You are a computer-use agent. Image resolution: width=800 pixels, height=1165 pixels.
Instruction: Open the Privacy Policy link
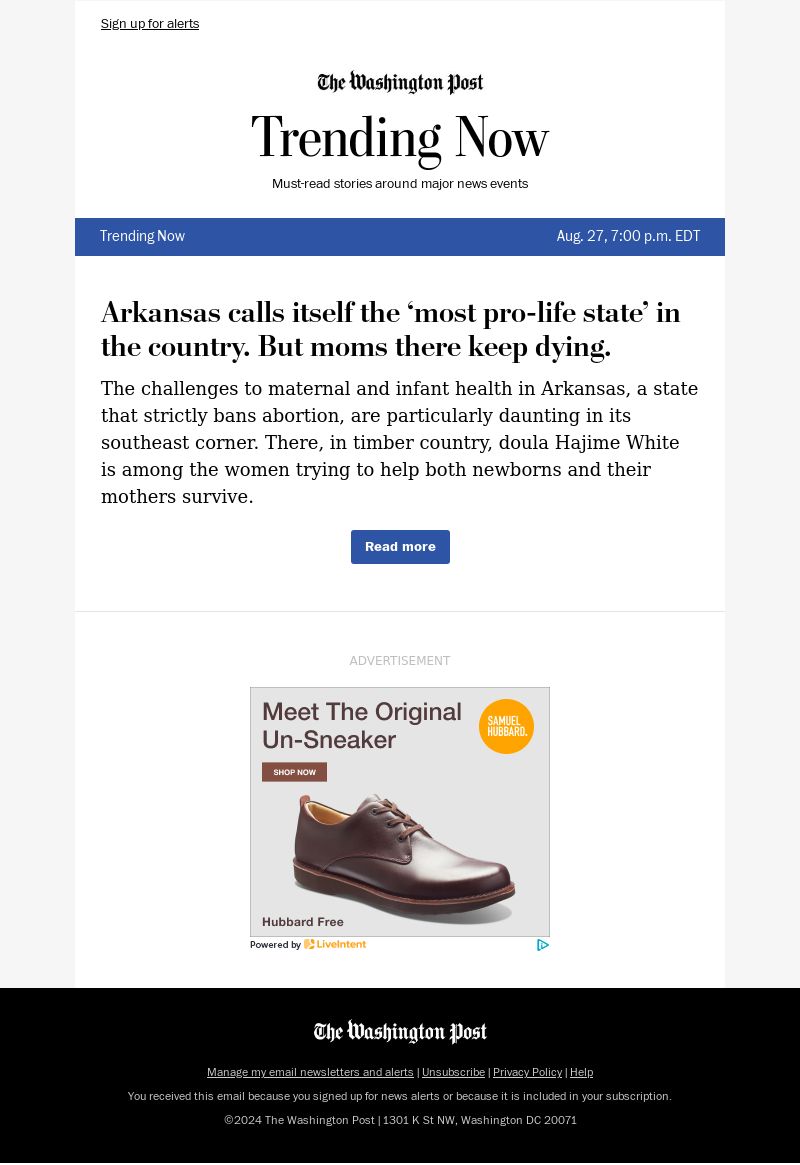point(527,1072)
